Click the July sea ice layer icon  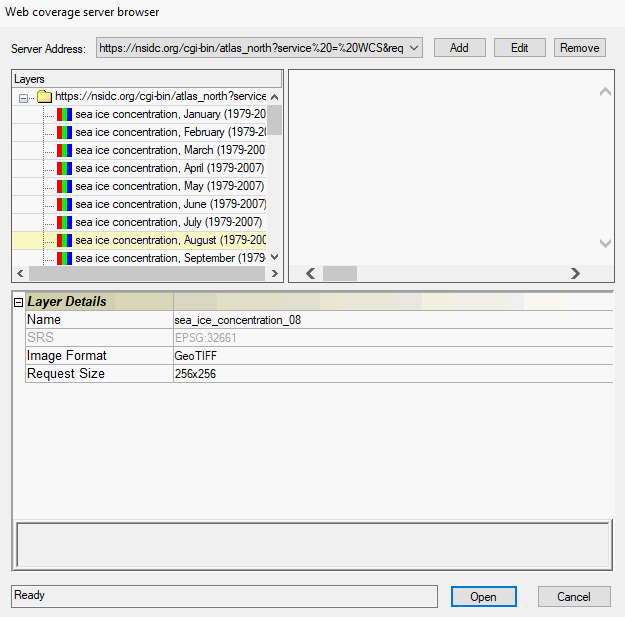tap(64, 222)
